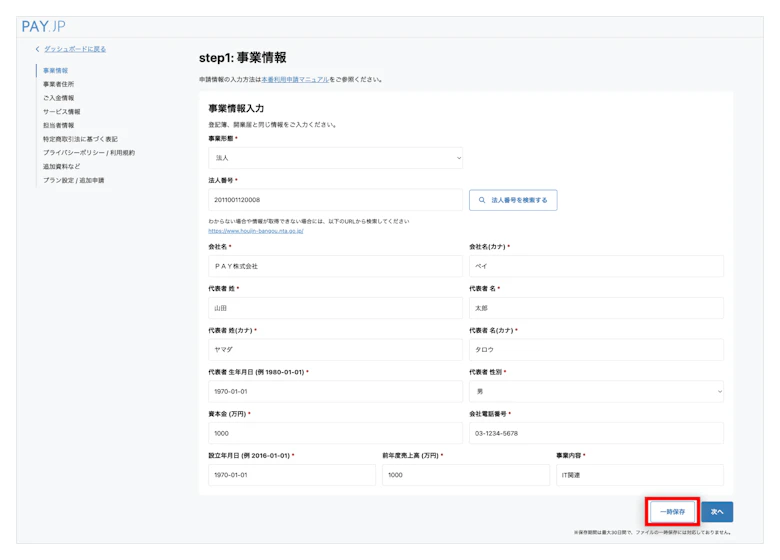Image resolution: width=780 pixels, height=560 pixels.
Task: Open the 代表者 性別 dropdown showing 男
Action: (596, 391)
